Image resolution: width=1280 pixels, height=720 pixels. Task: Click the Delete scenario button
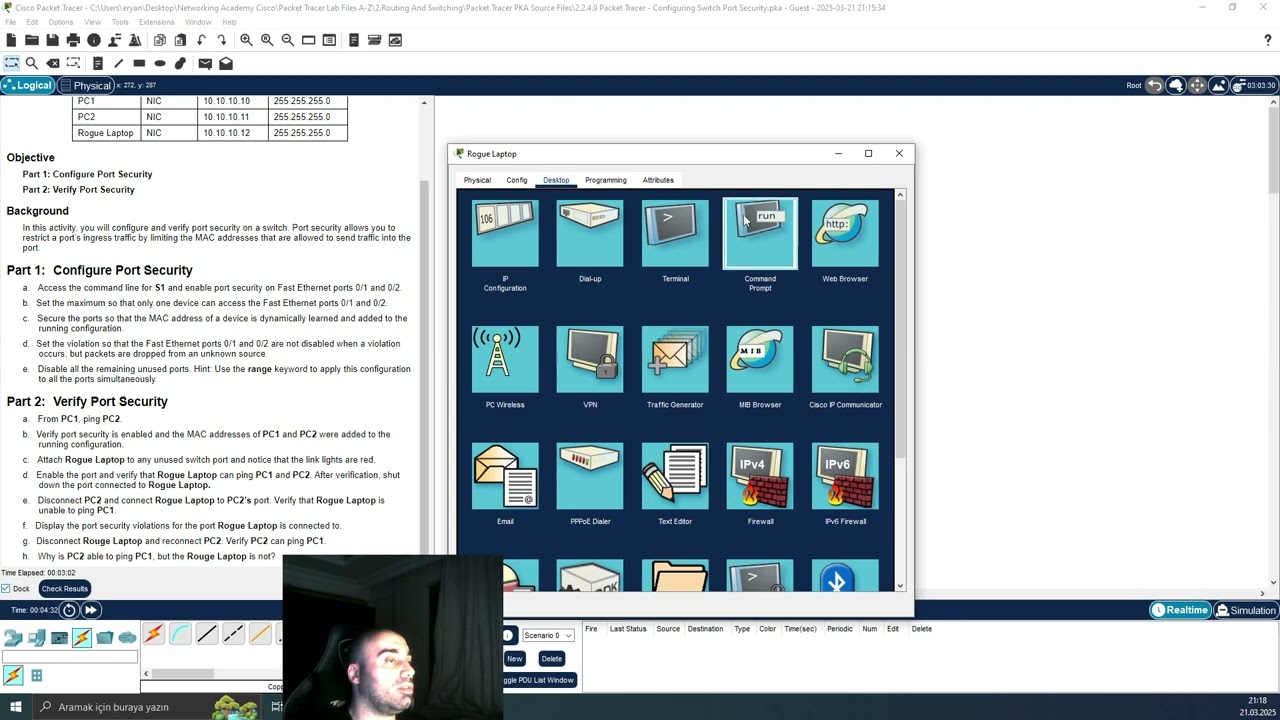point(551,658)
